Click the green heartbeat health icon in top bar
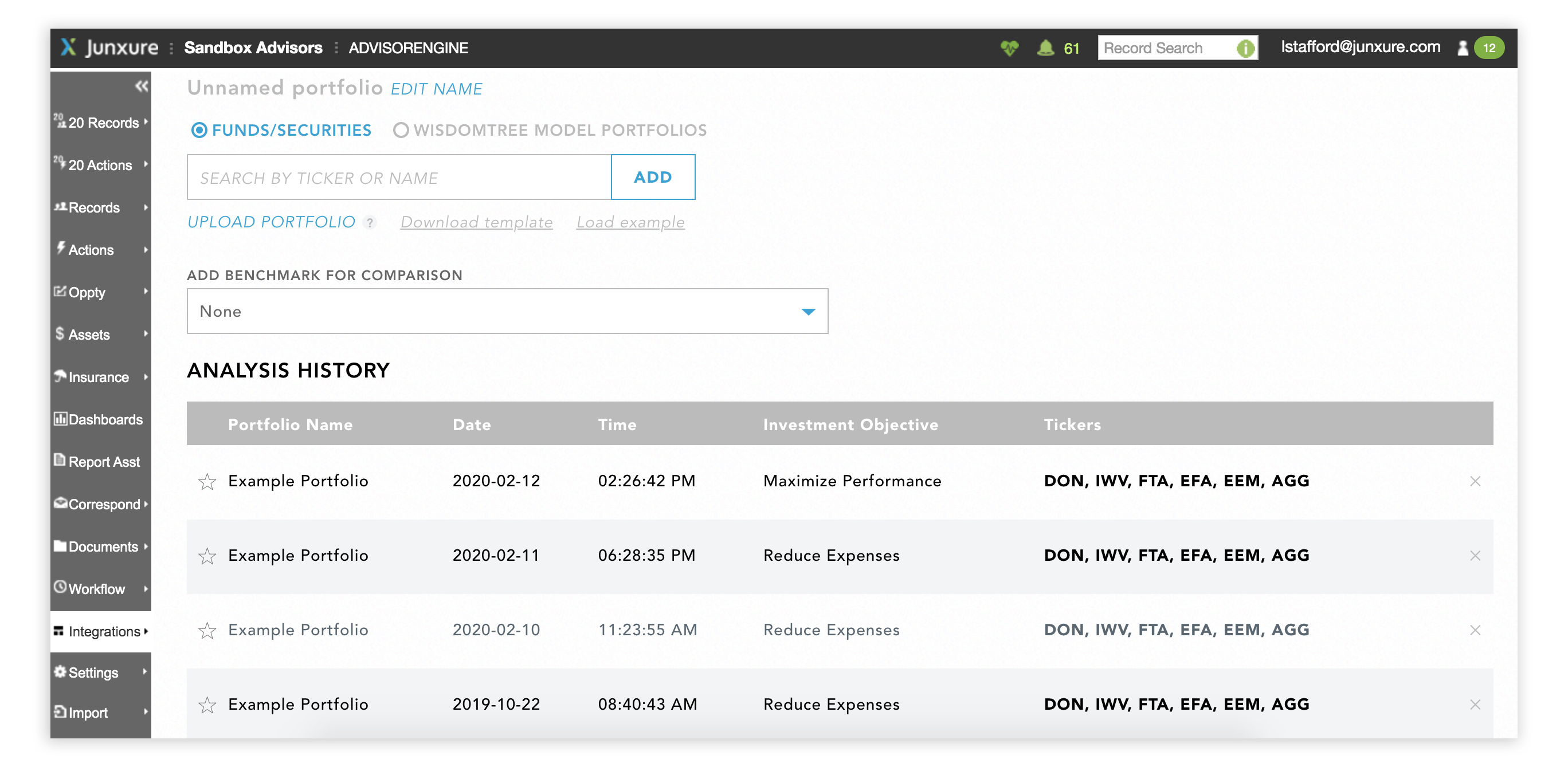Viewport: 1568px width, 767px height. [1010, 48]
